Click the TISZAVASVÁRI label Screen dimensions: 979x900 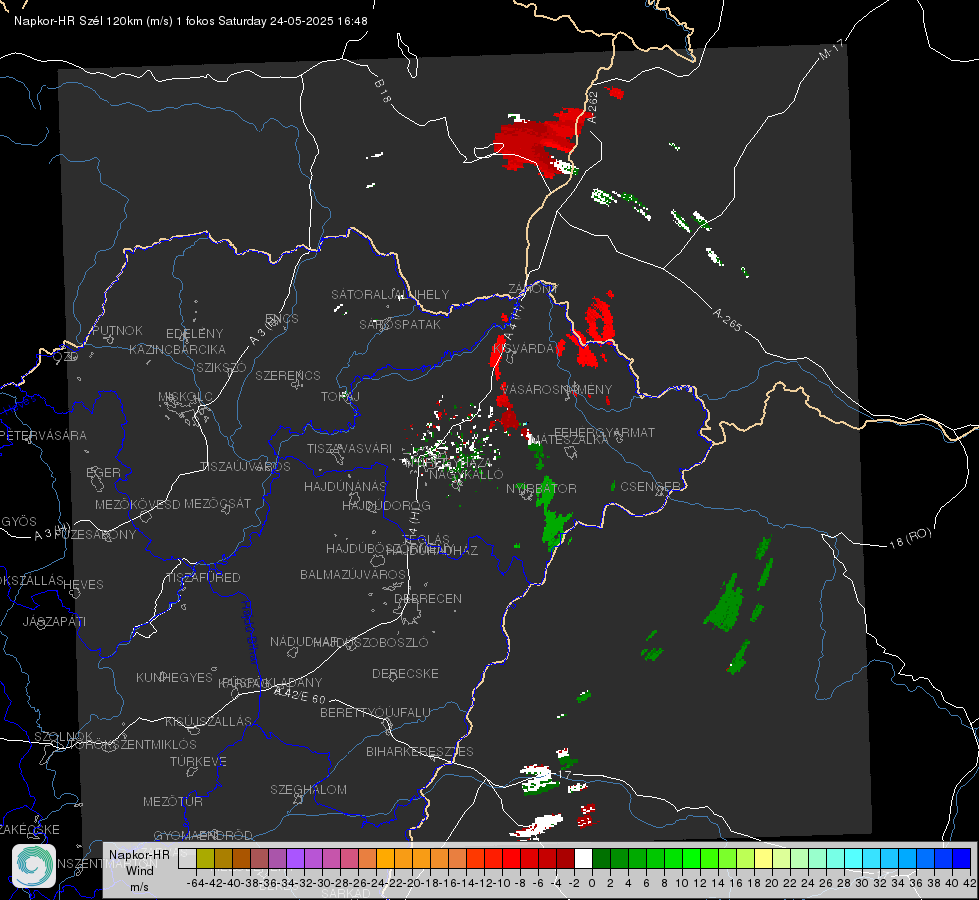point(350,448)
